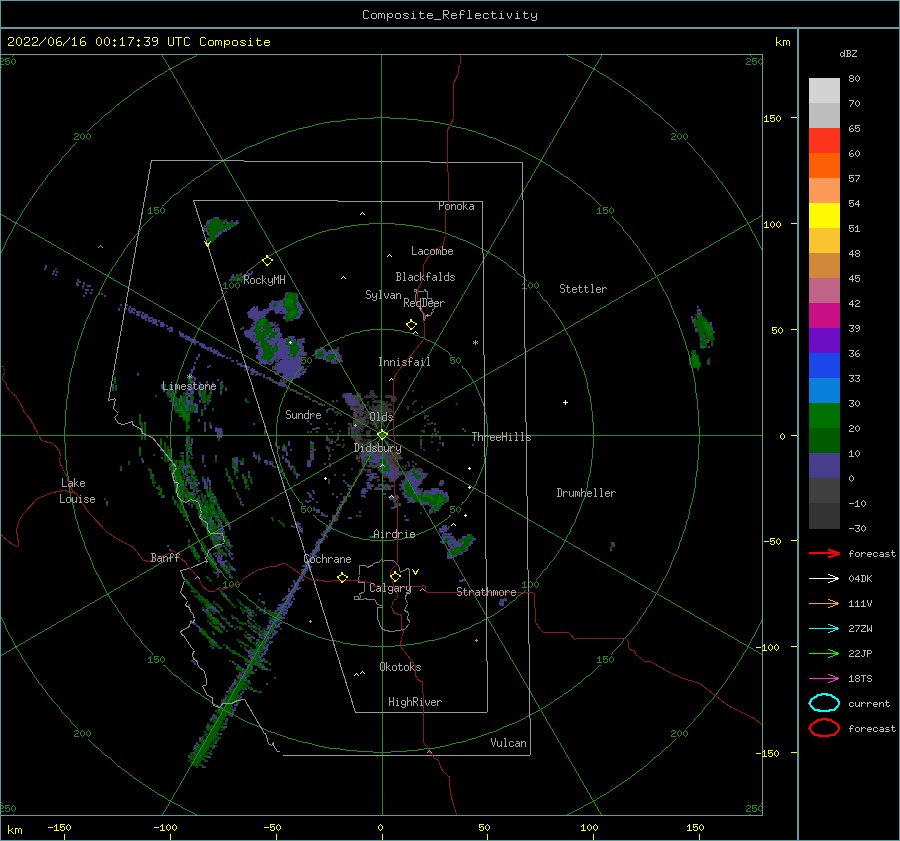Click the red forecast arrow in legend
900x841 pixels.
[824, 553]
